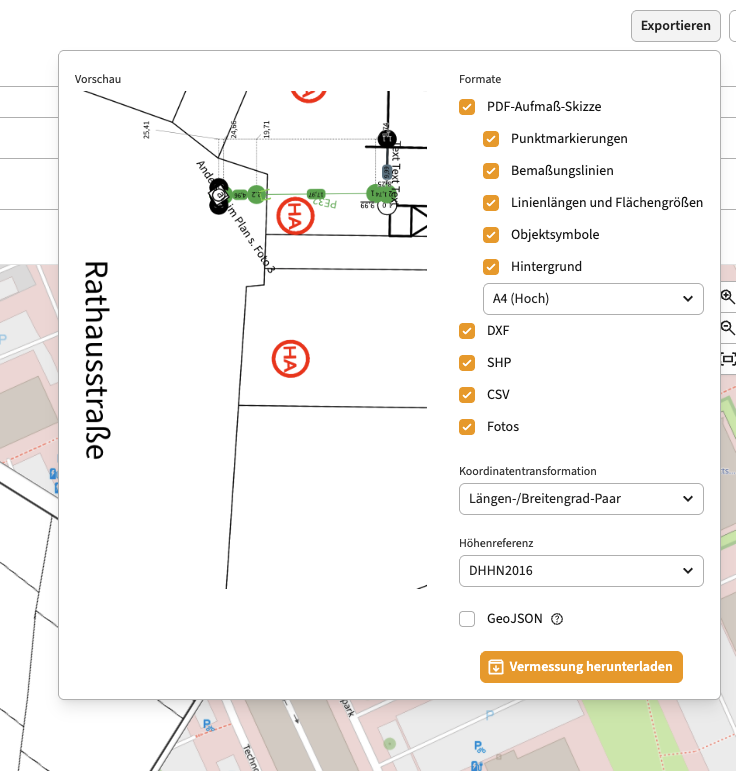Click the GeoJSON help question mark icon
This screenshot has width=736, height=771.
(558, 619)
